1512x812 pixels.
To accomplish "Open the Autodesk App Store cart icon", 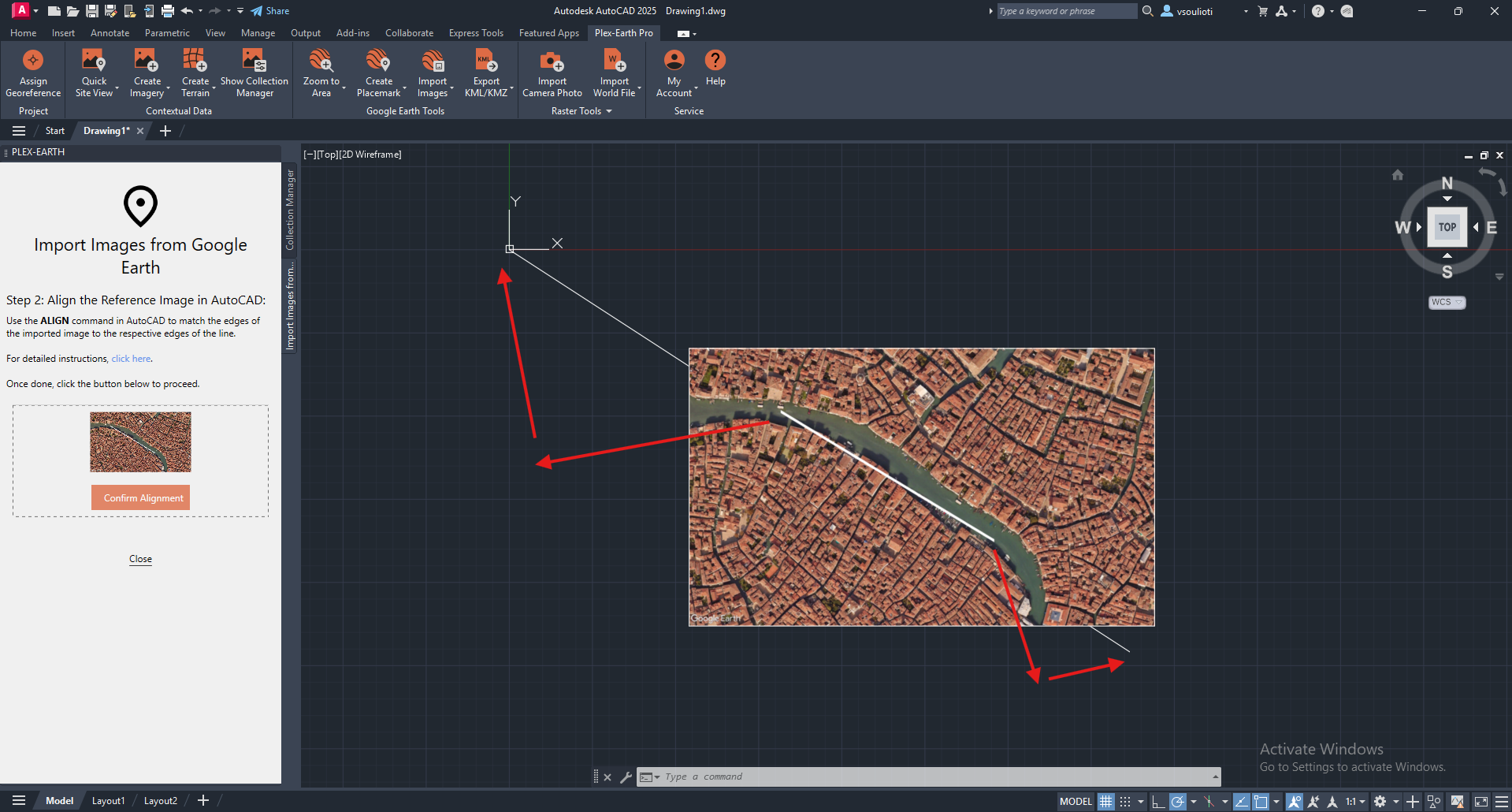I will pyautogui.click(x=1263, y=11).
